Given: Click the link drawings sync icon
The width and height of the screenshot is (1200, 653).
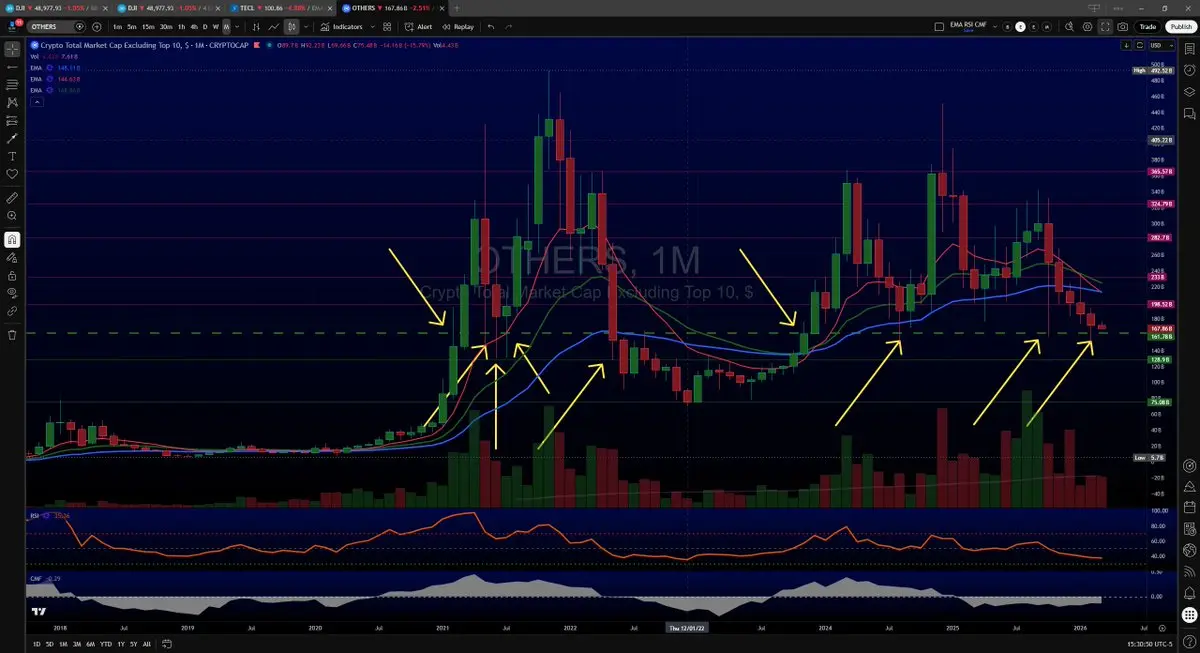Looking at the screenshot, I should click(x=12, y=311).
